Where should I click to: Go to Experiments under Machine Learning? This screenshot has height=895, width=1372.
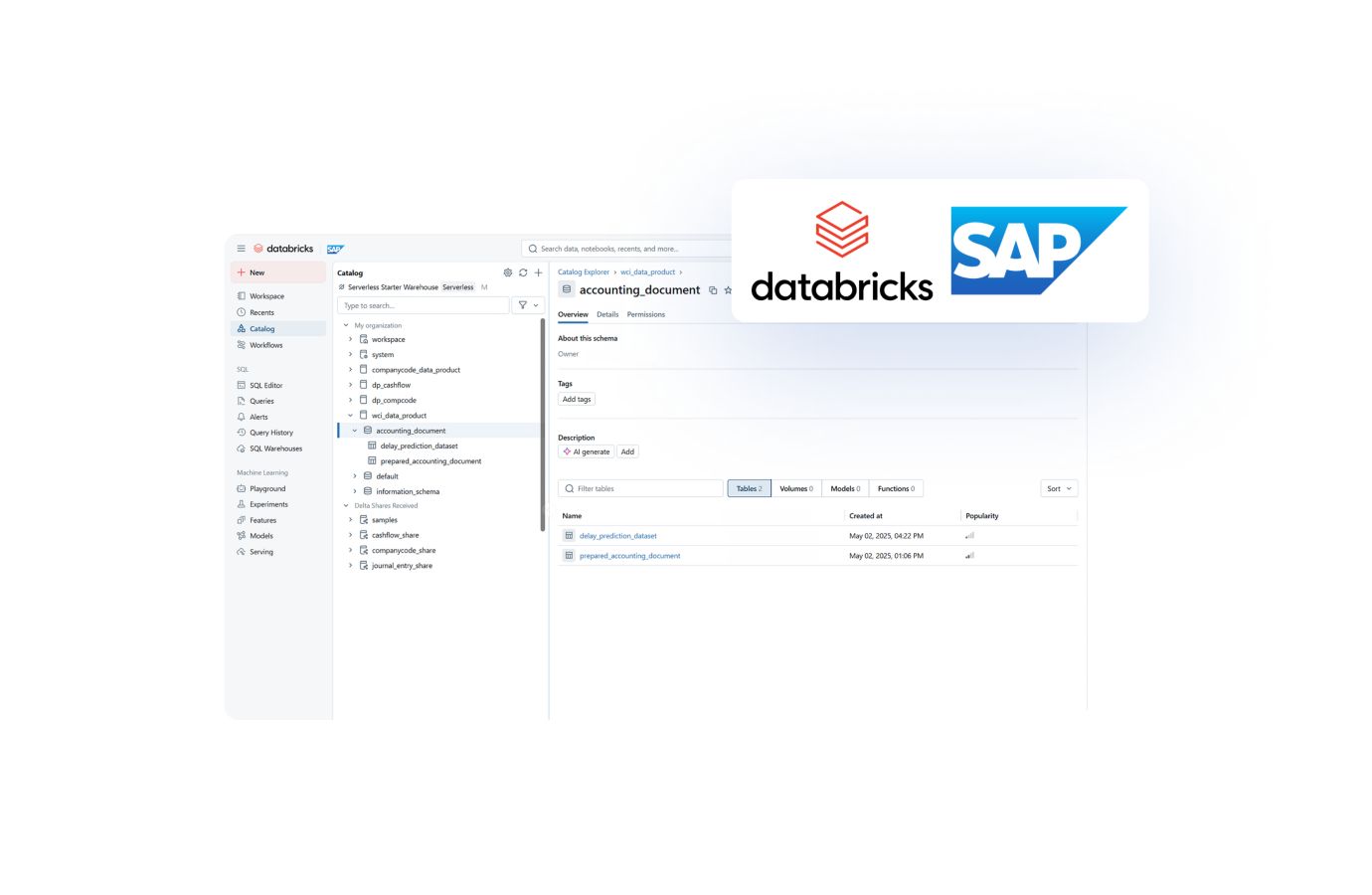(268, 504)
